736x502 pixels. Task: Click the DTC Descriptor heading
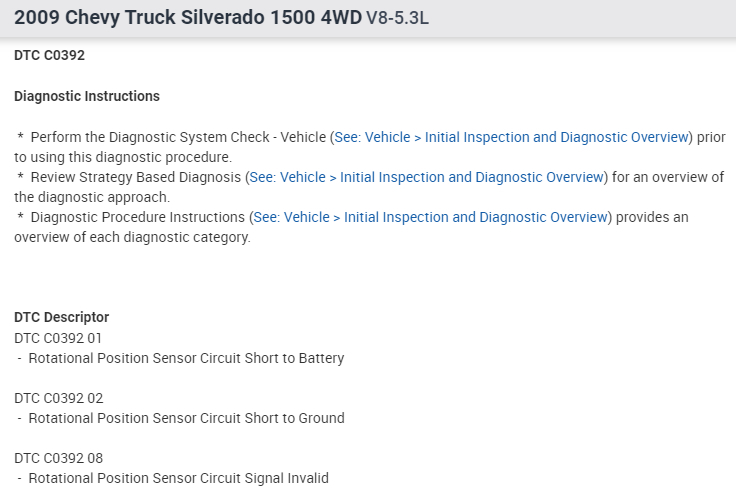[x=62, y=317]
